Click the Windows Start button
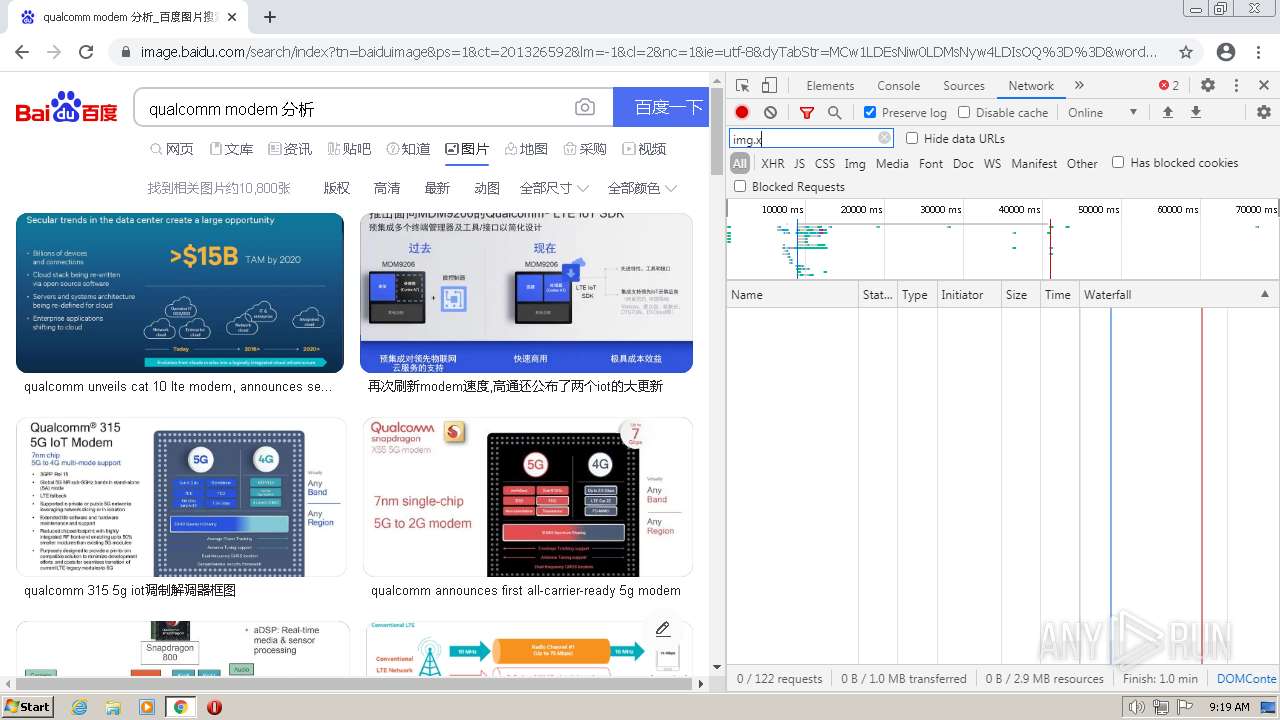1280x720 pixels. point(27,707)
